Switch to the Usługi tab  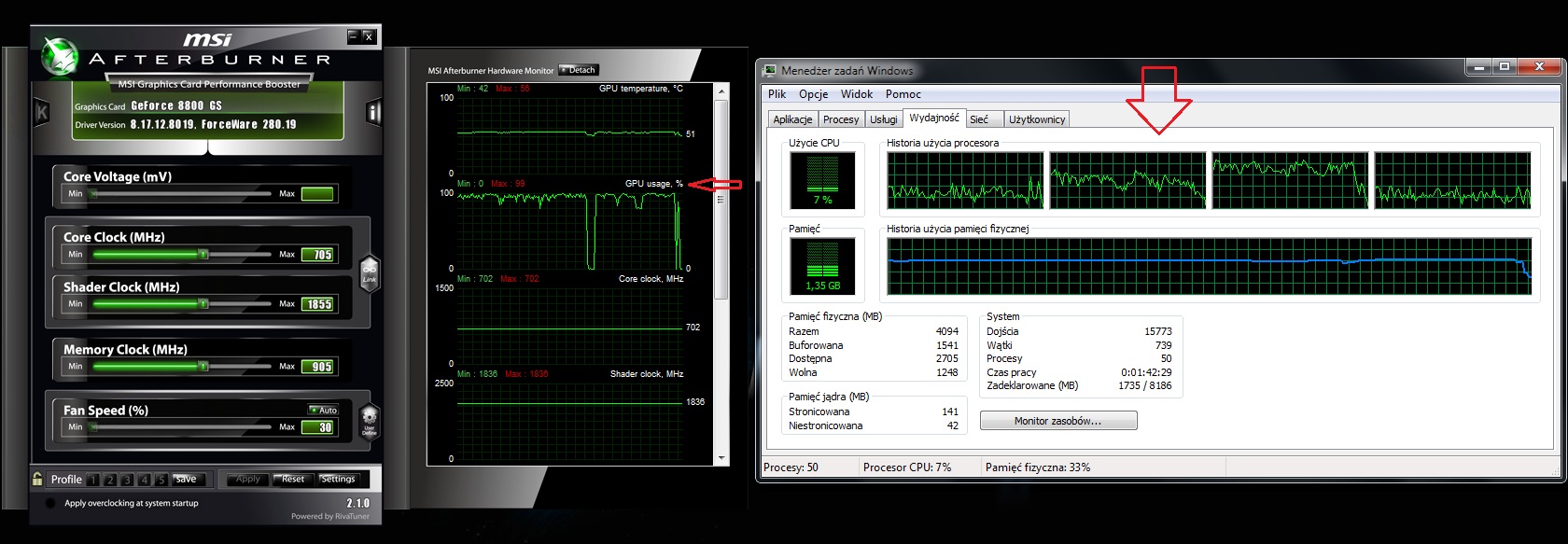tap(884, 119)
